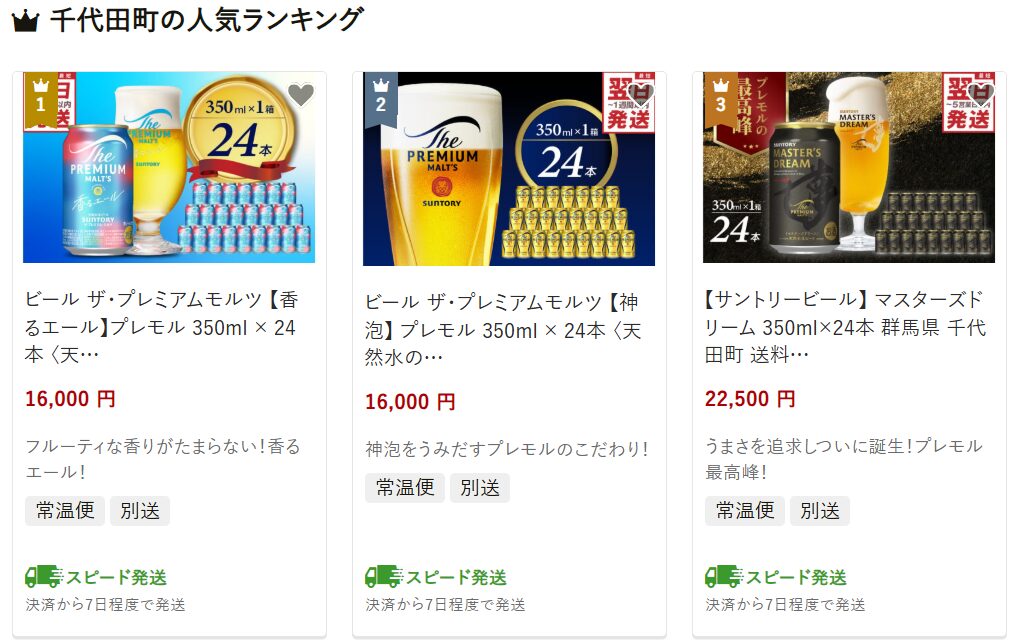Click the speed delivery truck icon on first card
This screenshot has width=1024, height=644.
click(43, 577)
